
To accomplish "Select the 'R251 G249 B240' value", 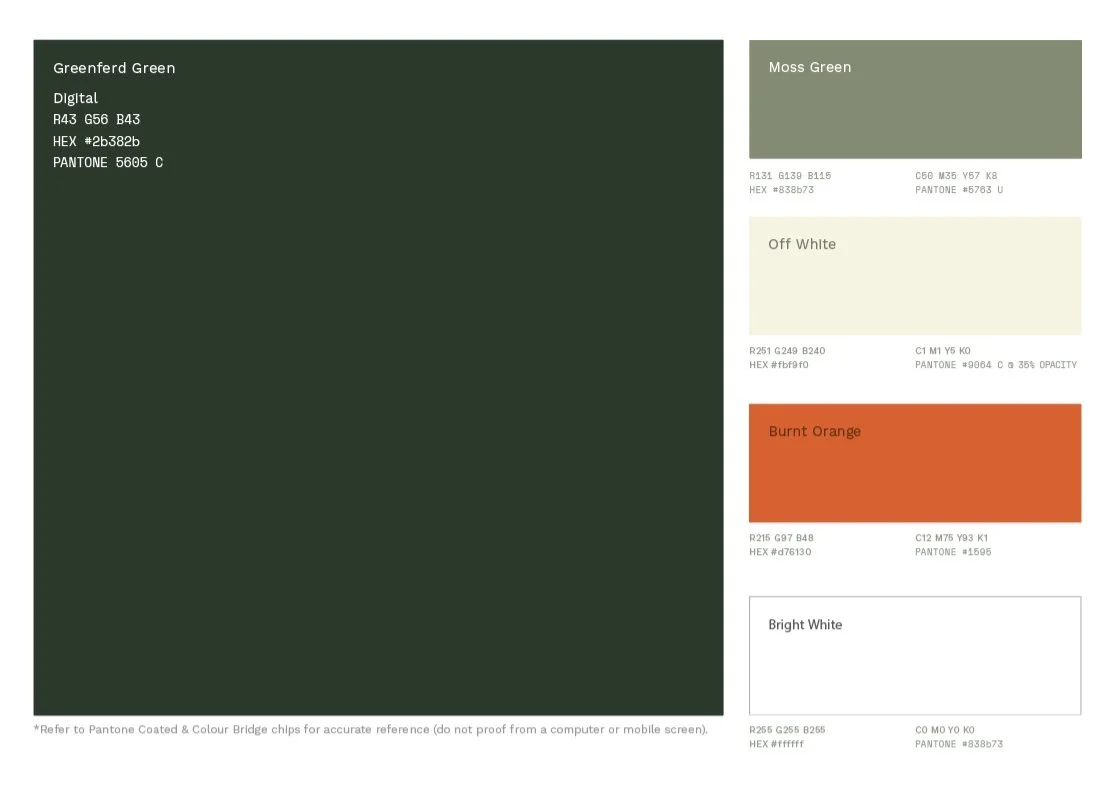I will click(x=787, y=351).
